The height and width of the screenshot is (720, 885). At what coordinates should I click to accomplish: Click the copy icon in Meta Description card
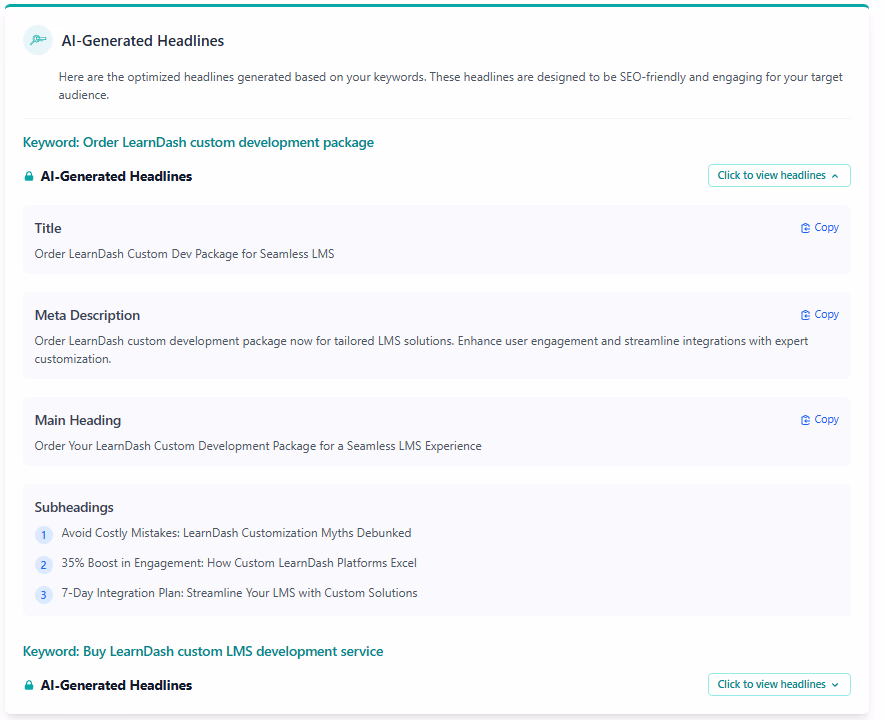pyautogui.click(x=805, y=315)
